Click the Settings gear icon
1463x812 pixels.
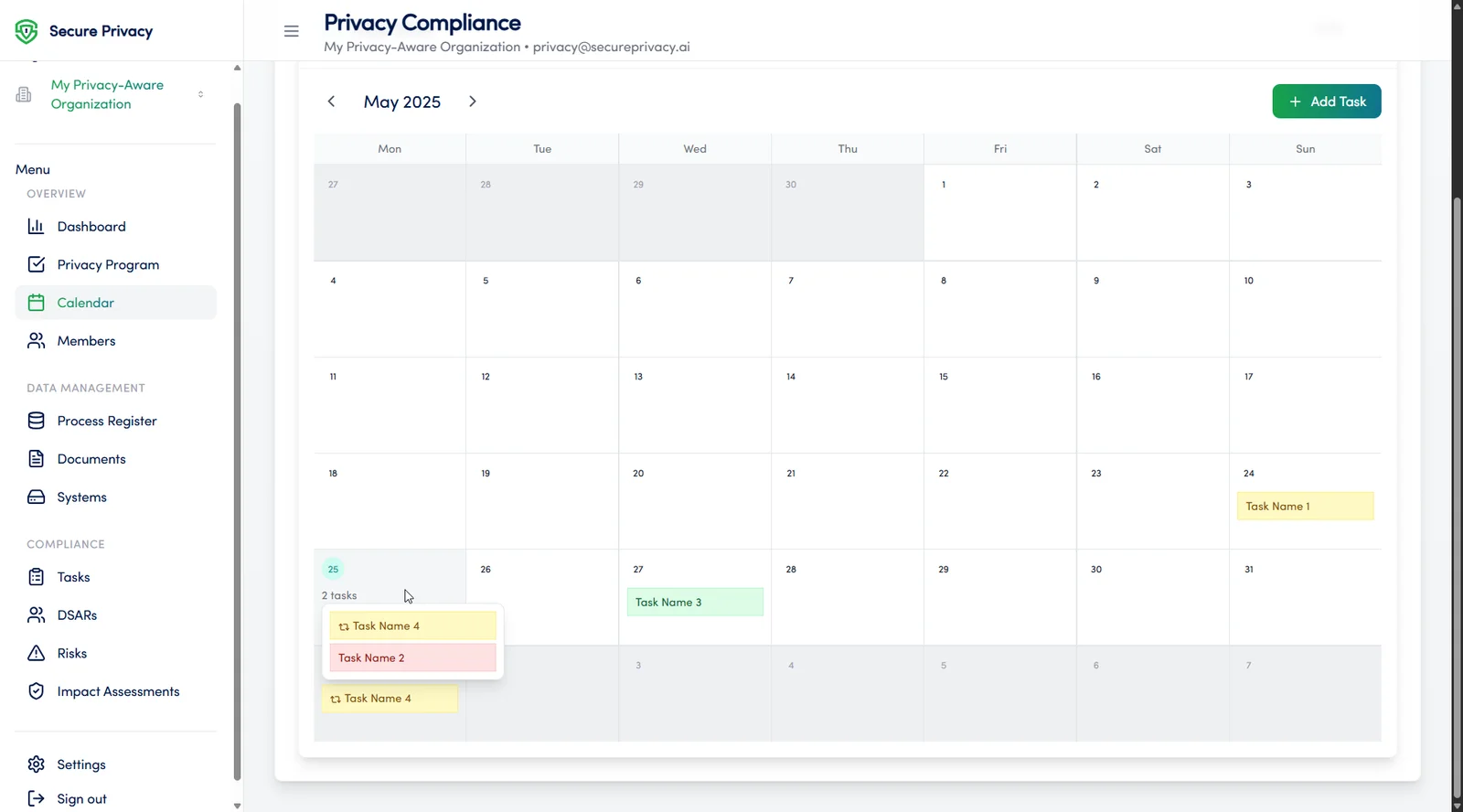coord(36,764)
